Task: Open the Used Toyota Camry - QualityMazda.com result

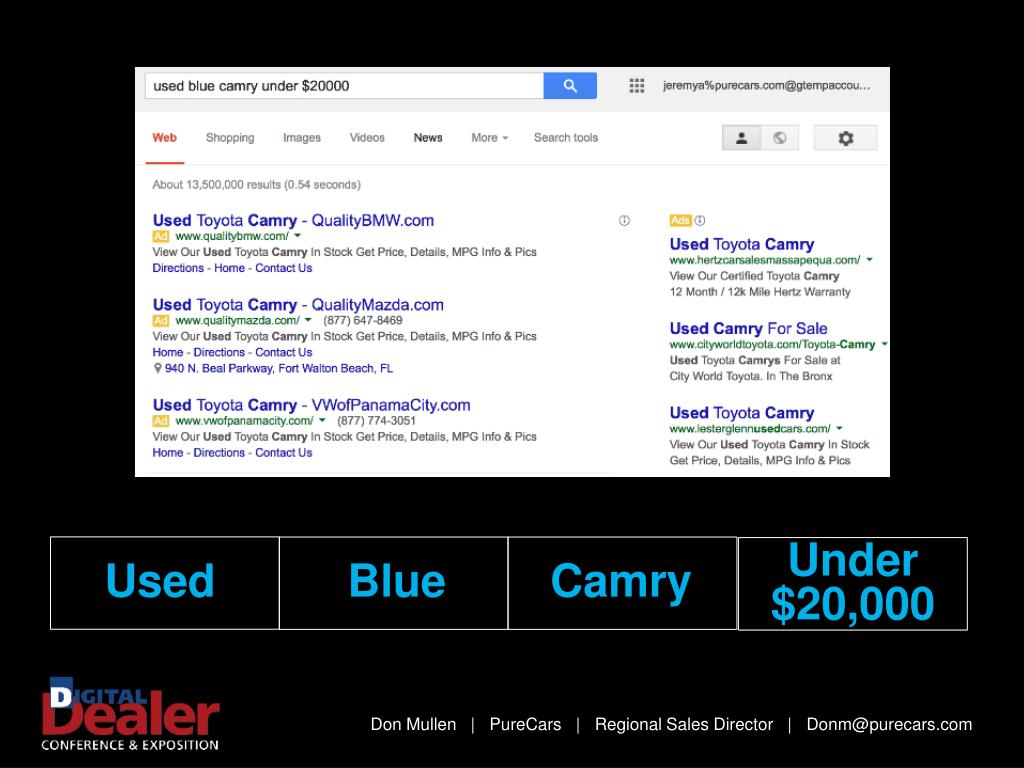Action: click(x=298, y=304)
